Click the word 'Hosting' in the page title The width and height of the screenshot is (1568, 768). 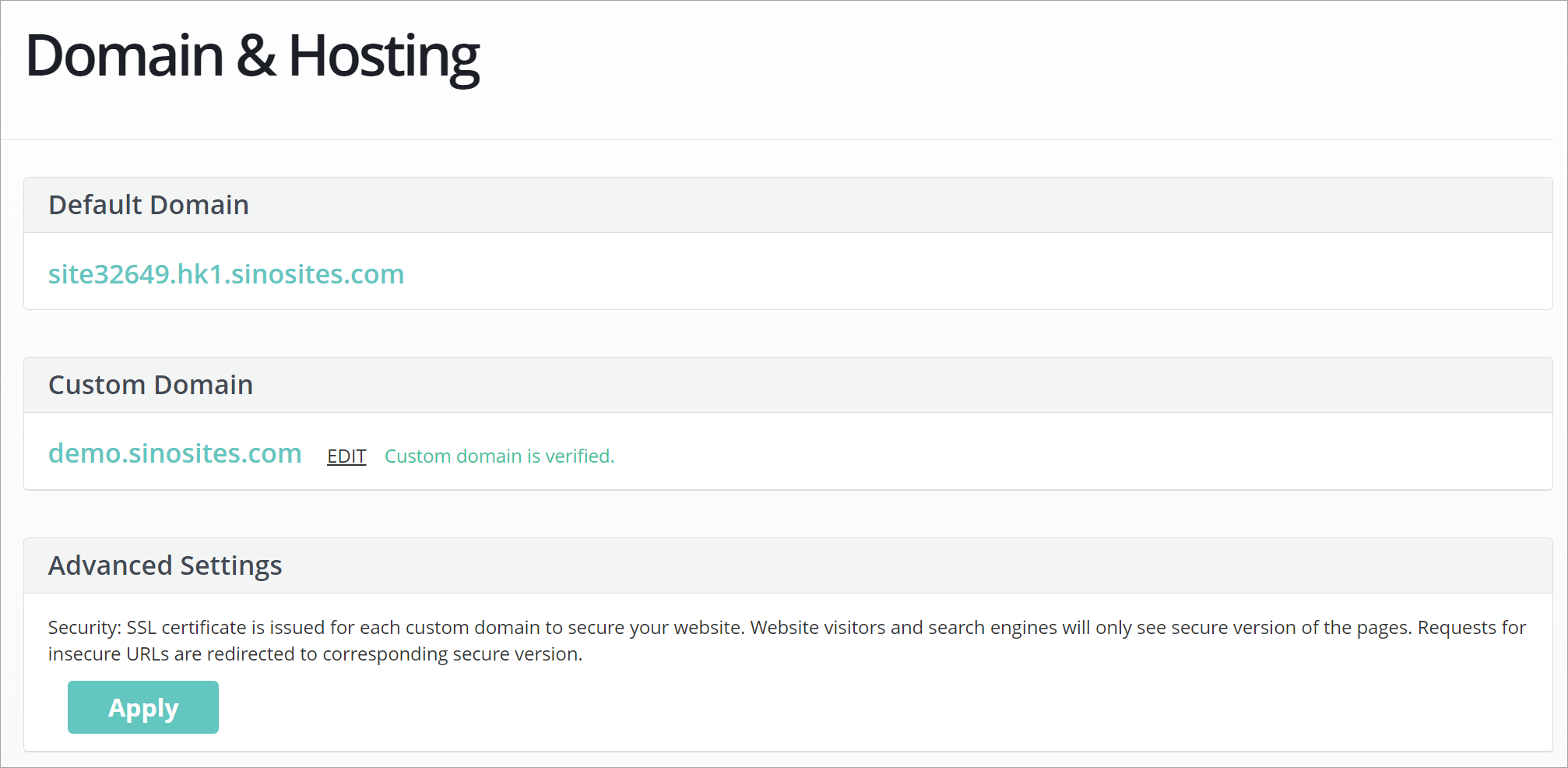[x=384, y=56]
